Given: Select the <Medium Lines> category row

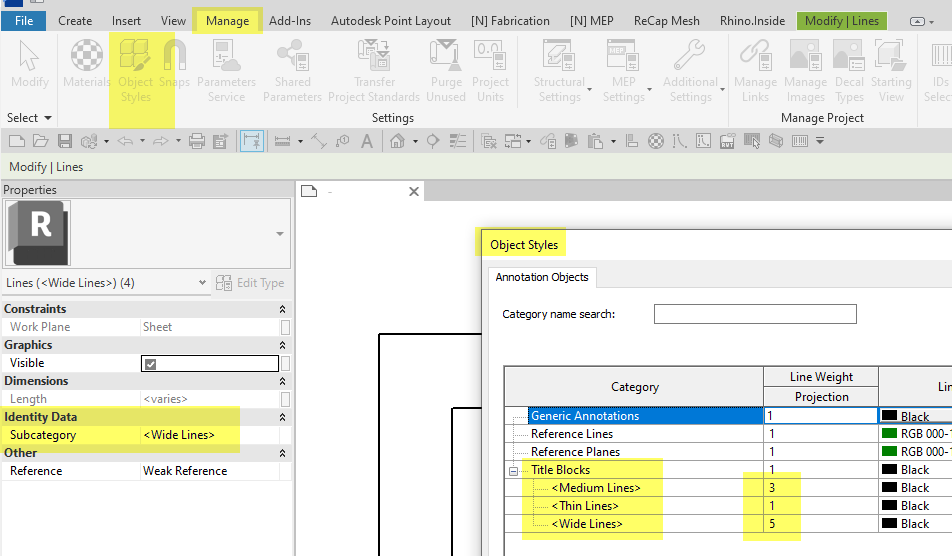Looking at the screenshot, I should (596, 488).
